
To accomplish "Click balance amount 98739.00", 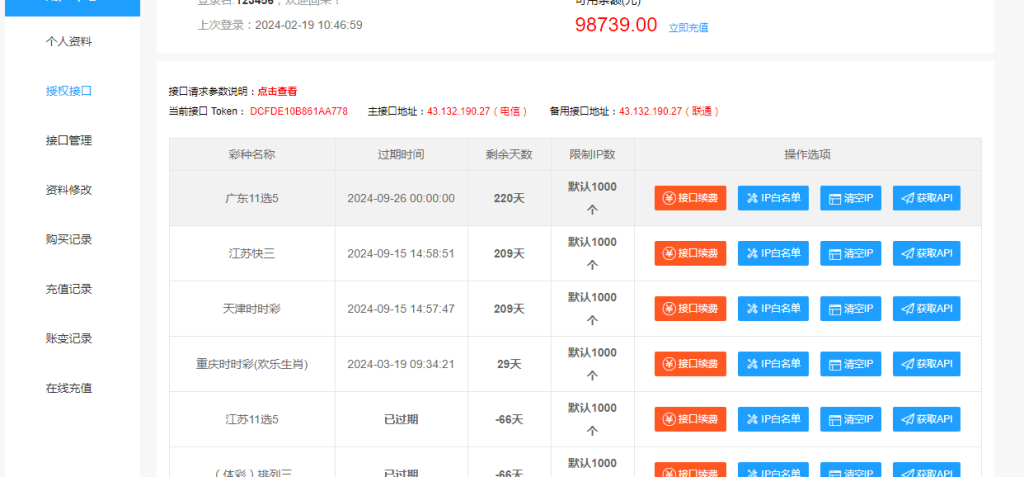I will 616,25.
